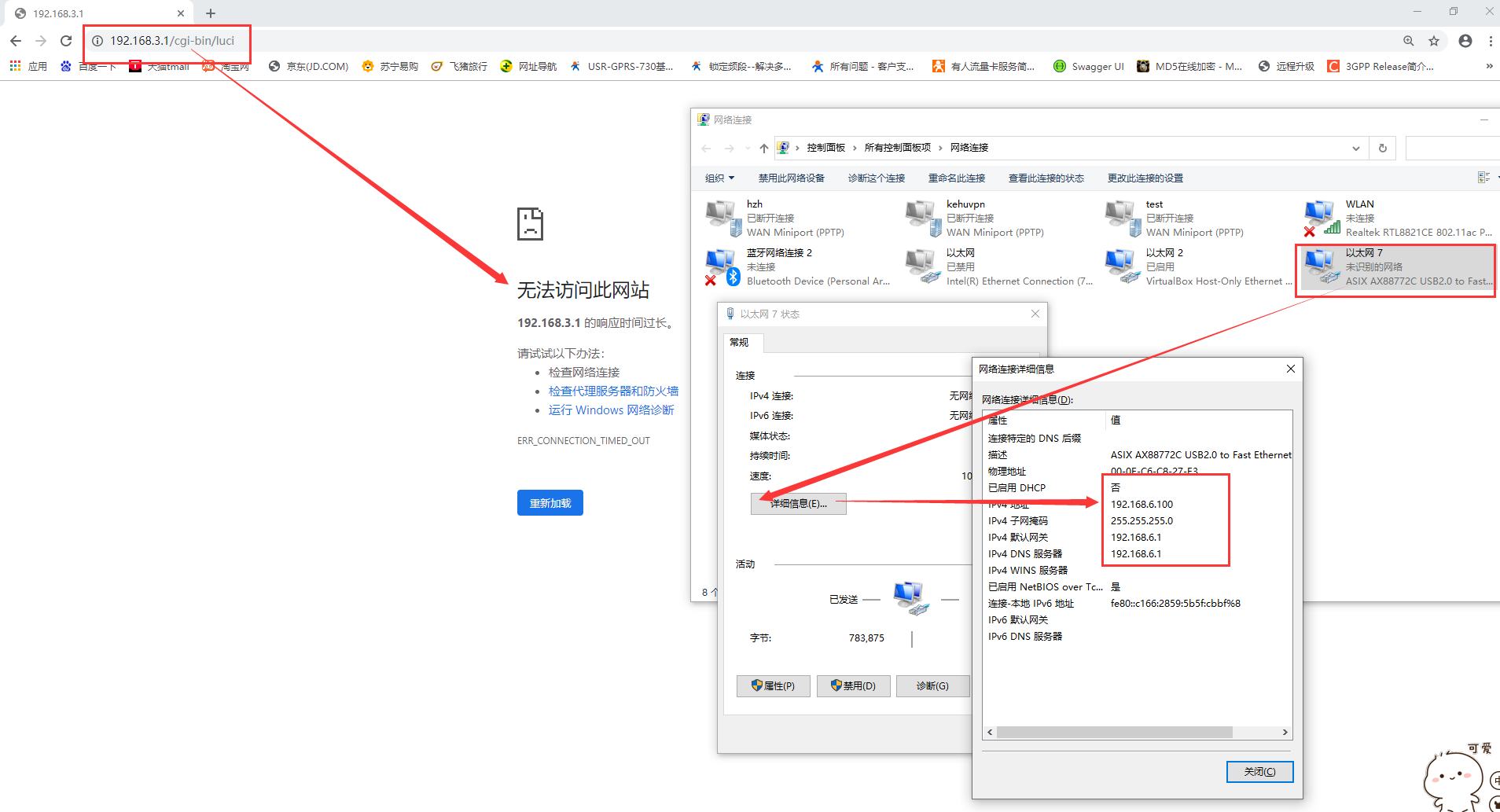Click the Explorer refresh button
Screen dimensions: 1500x812
pyautogui.click(x=1383, y=148)
